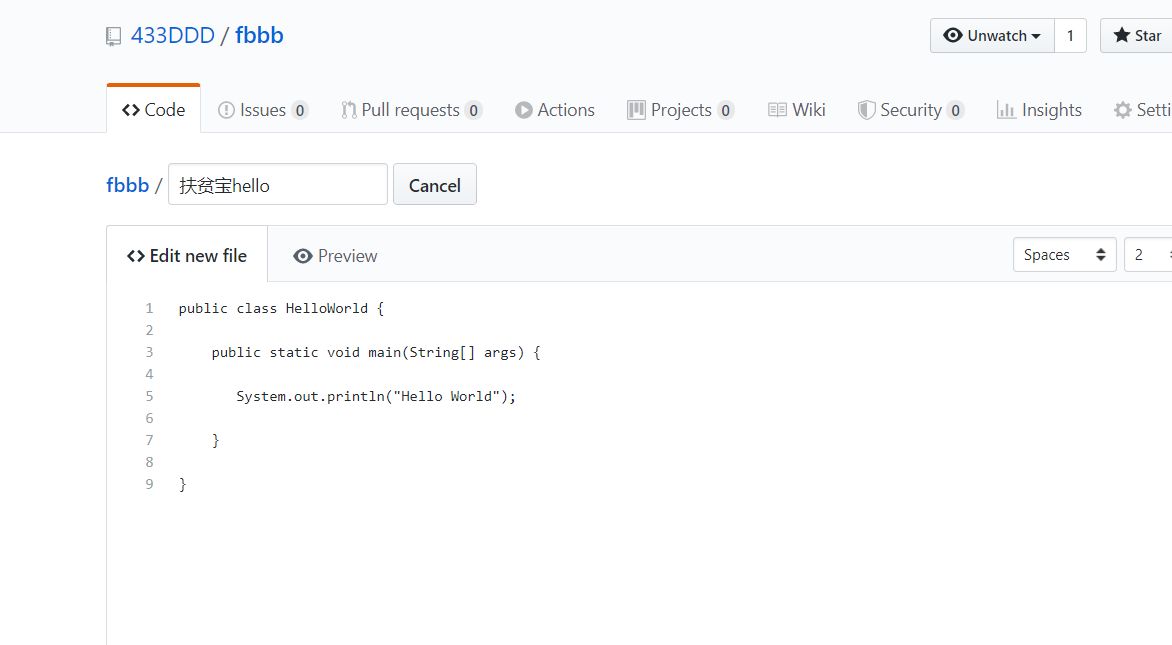Screen dimensions: 1172x645
Task: Click the Issues exclamation icon
Action: [226, 110]
